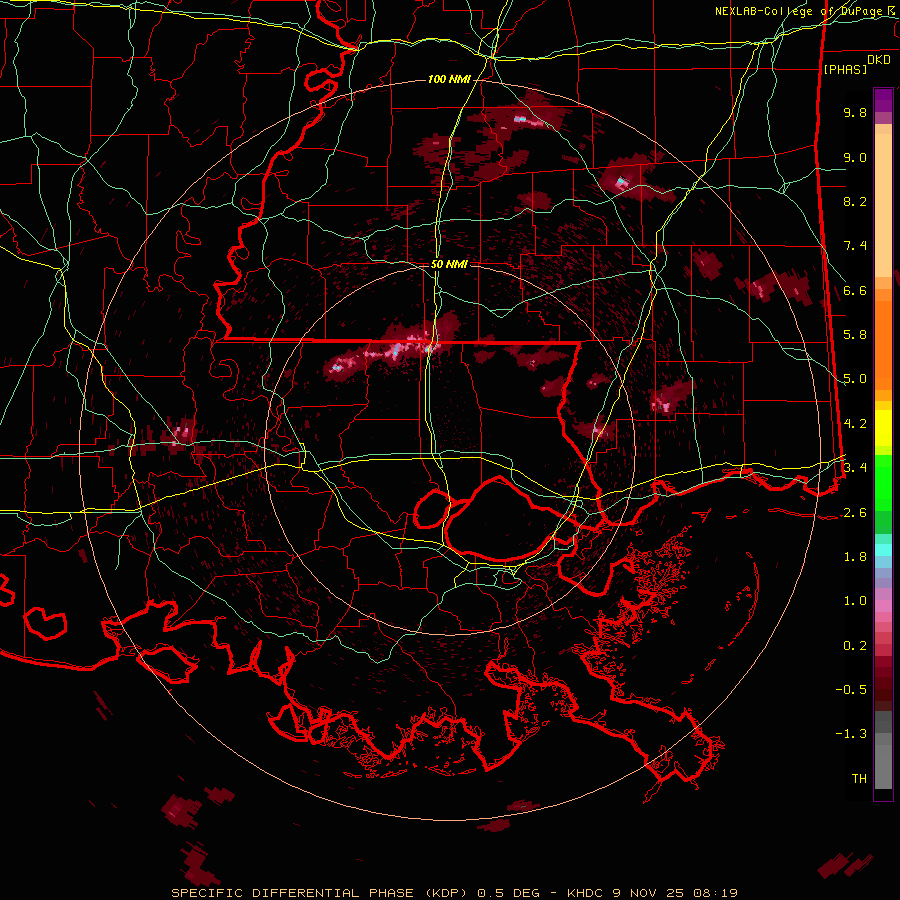Click the 9.0 scale value
The height and width of the screenshot is (900, 900).
coord(855,157)
